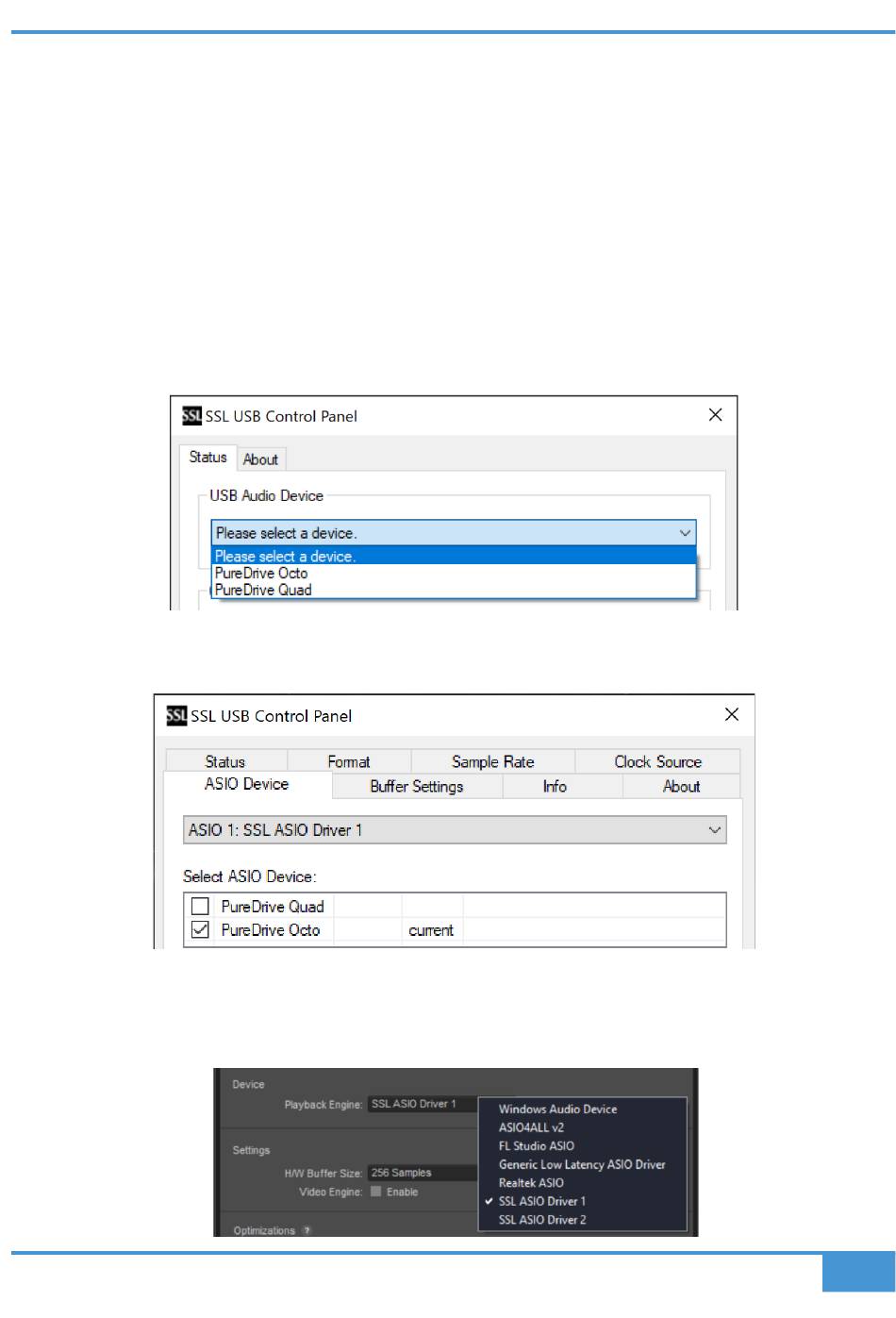Screen dimensions: 896x1318
Task: Click the SSL logo above the Format tab
Action: click(176, 716)
